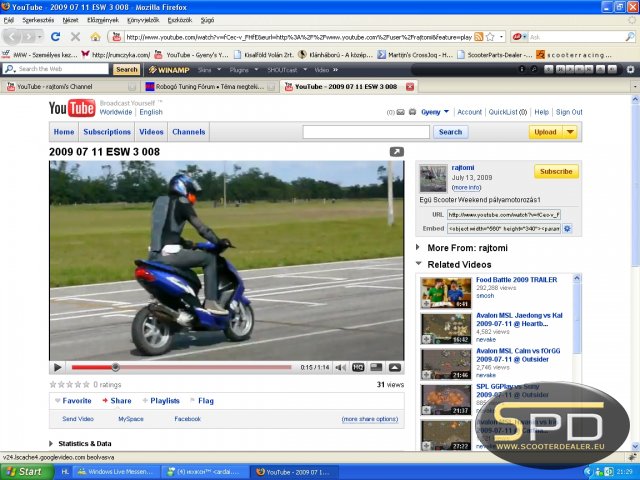Mute the video volume speaker icon
Image resolution: width=640 pixels, height=480 pixels.
point(341,368)
